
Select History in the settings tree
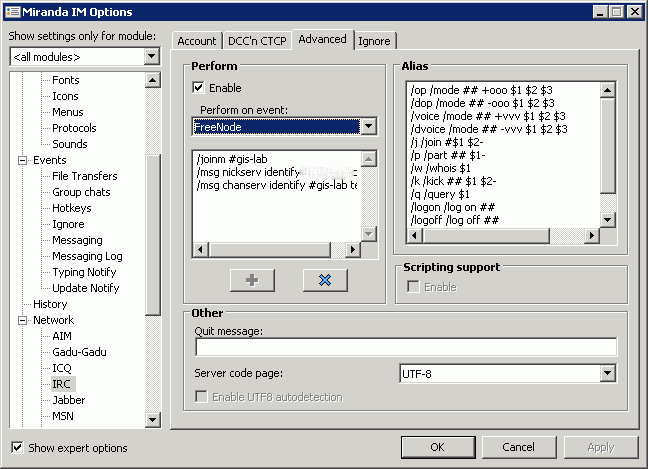(x=50, y=304)
